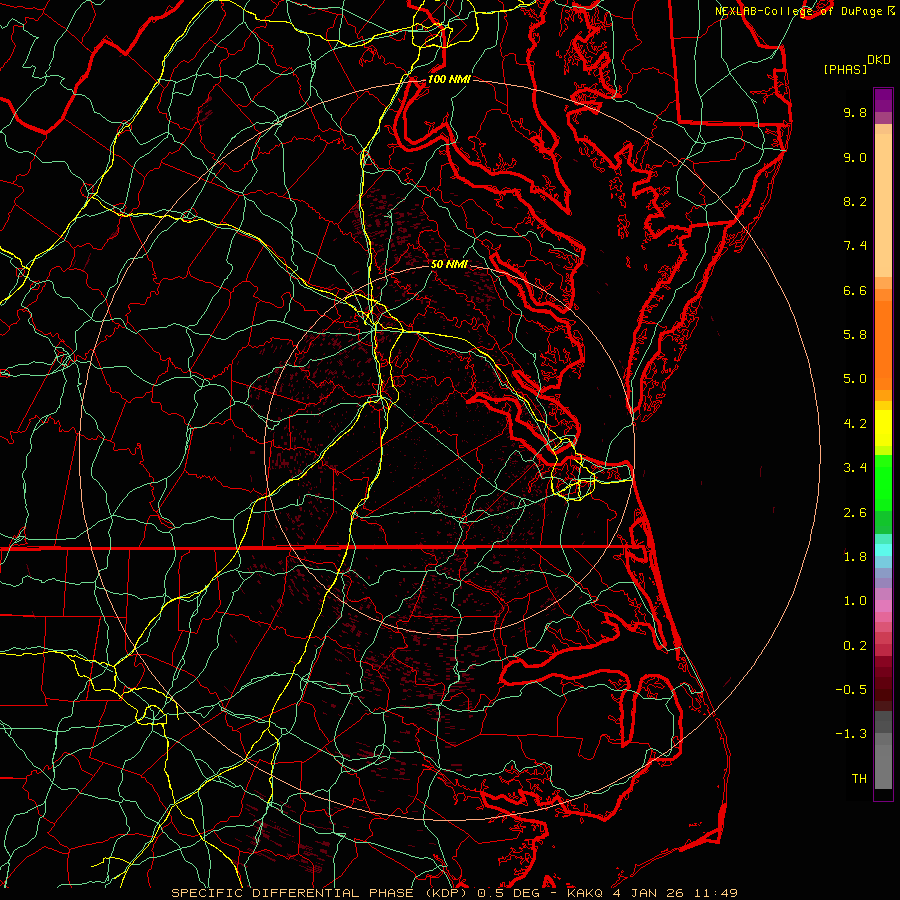Click the 5.0 scale value
Viewport: 900px width, 900px height.
pyautogui.click(x=855, y=379)
